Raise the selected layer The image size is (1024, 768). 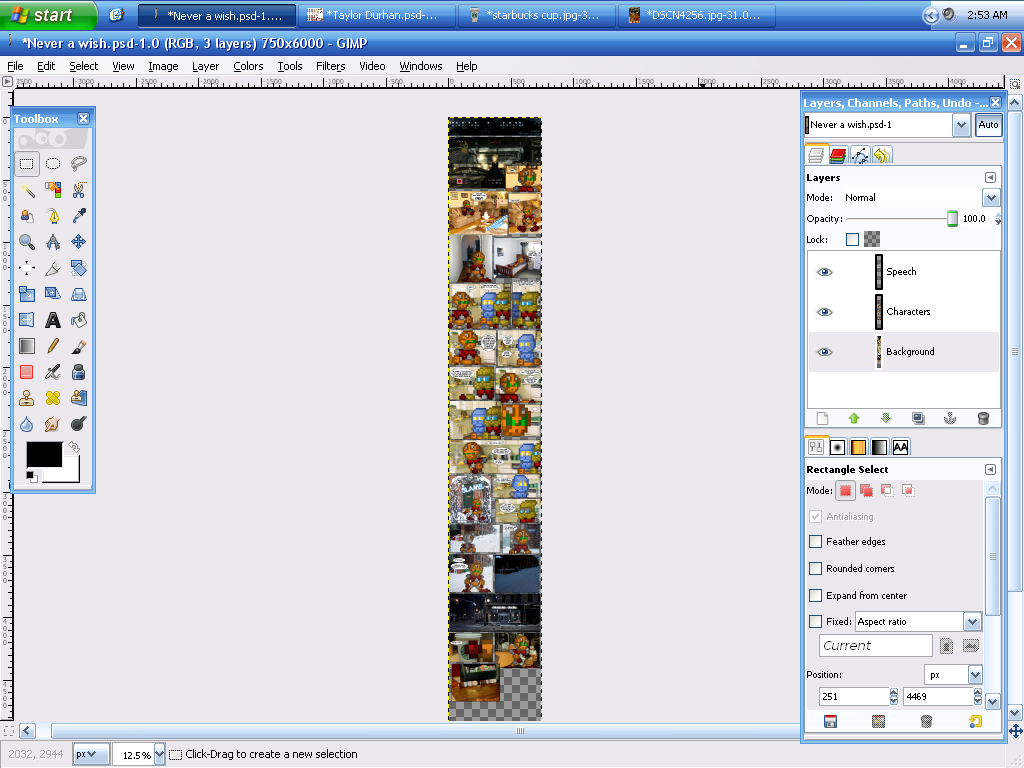tap(854, 419)
